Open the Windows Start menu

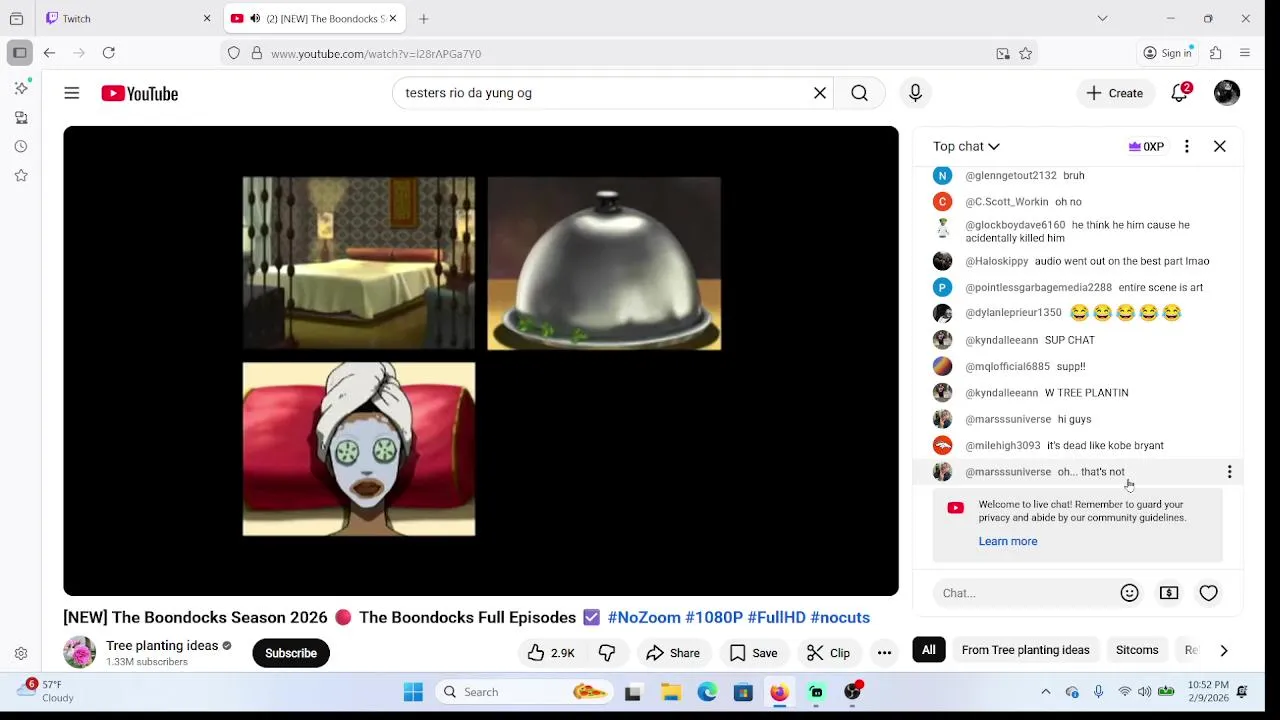pos(413,692)
